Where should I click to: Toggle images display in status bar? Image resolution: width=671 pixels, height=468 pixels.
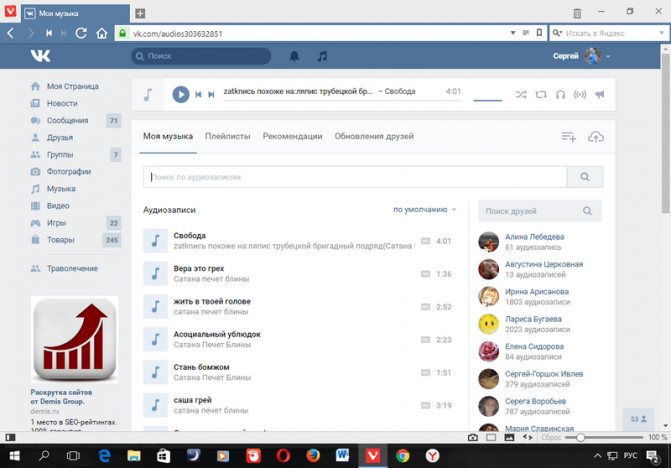tap(509, 437)
